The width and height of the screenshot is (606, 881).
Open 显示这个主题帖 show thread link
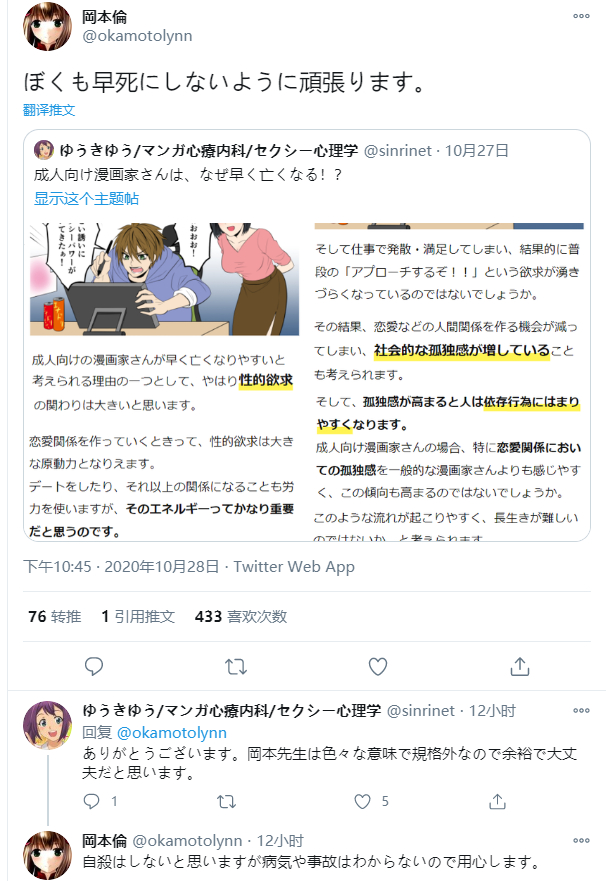pyautogui.click(x=86, y=198)
